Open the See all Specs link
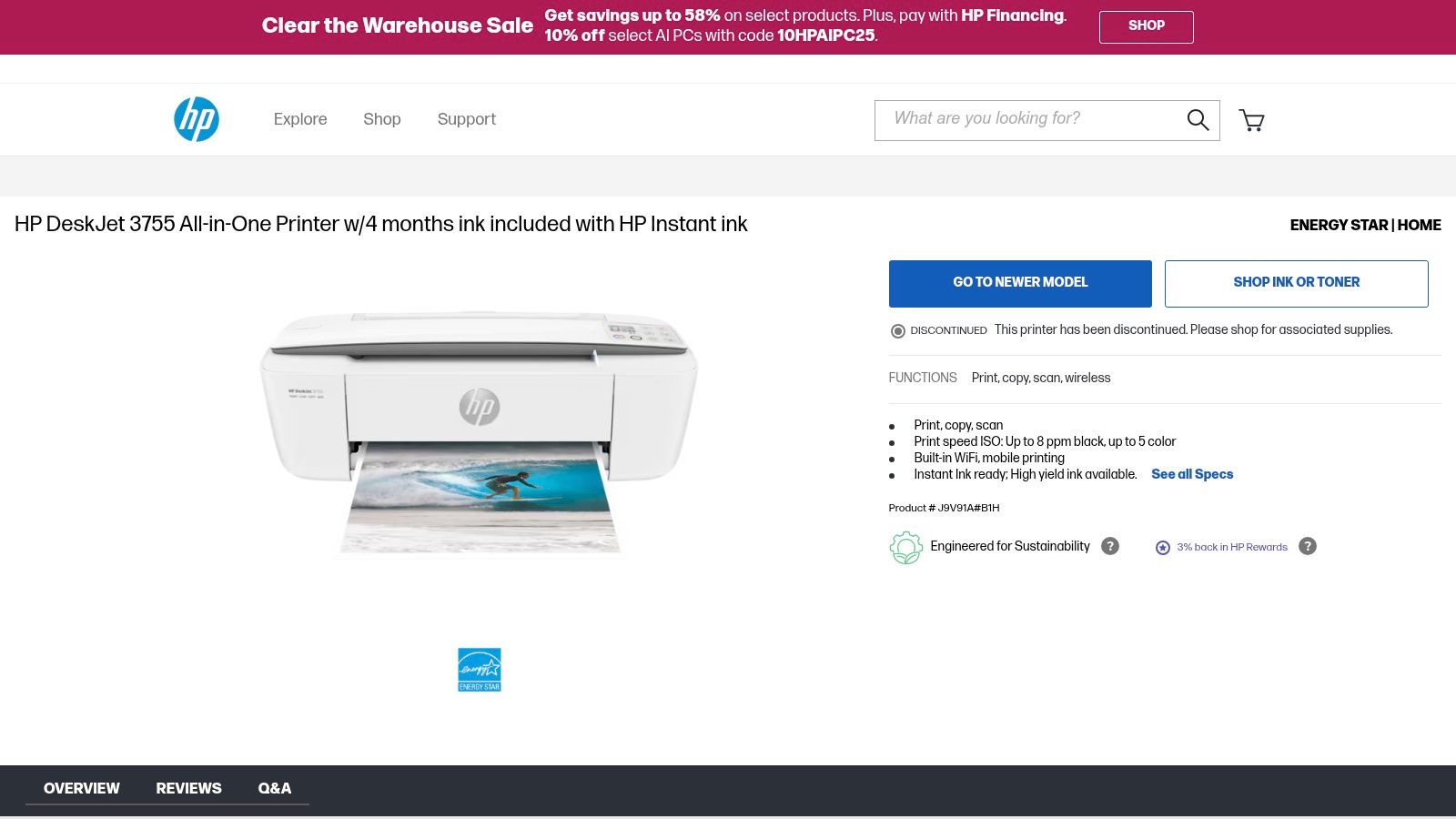This screenshot has width=1456, height=819. tap(1192, 474)
